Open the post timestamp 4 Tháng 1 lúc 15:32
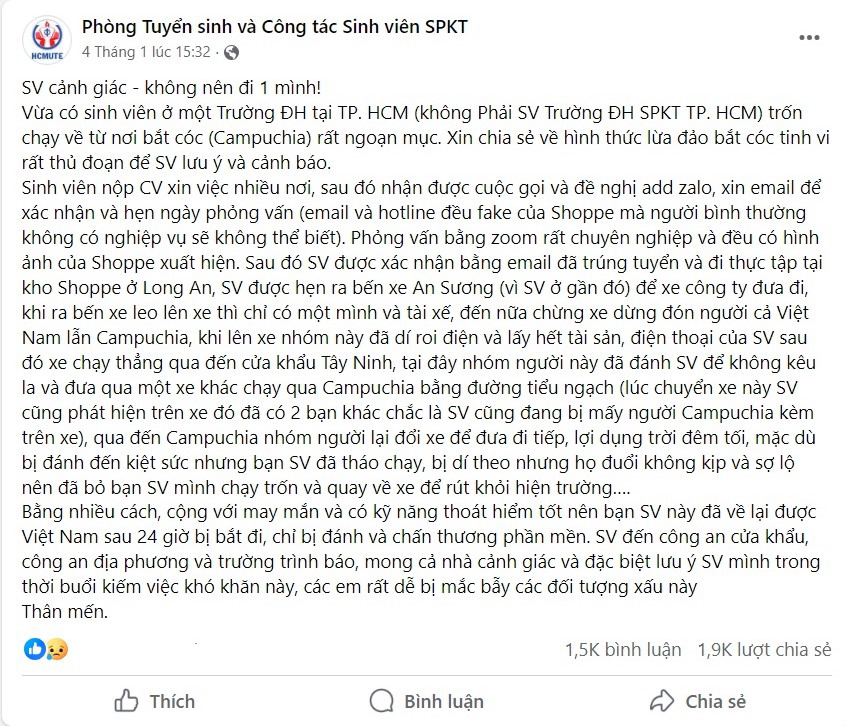 pos(146,52)
